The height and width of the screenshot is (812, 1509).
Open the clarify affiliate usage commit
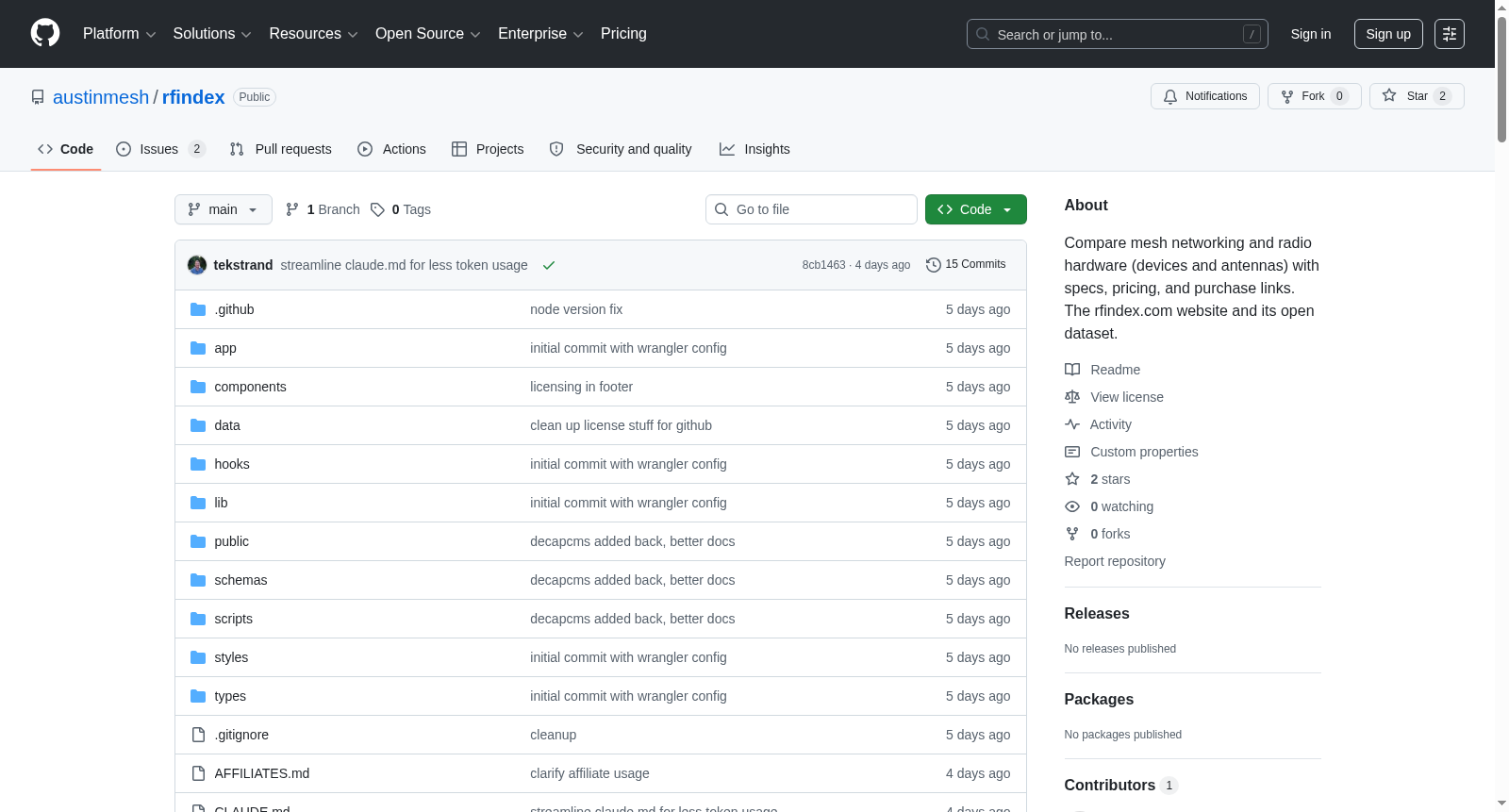pyautogui.click(x=589, y=773)
